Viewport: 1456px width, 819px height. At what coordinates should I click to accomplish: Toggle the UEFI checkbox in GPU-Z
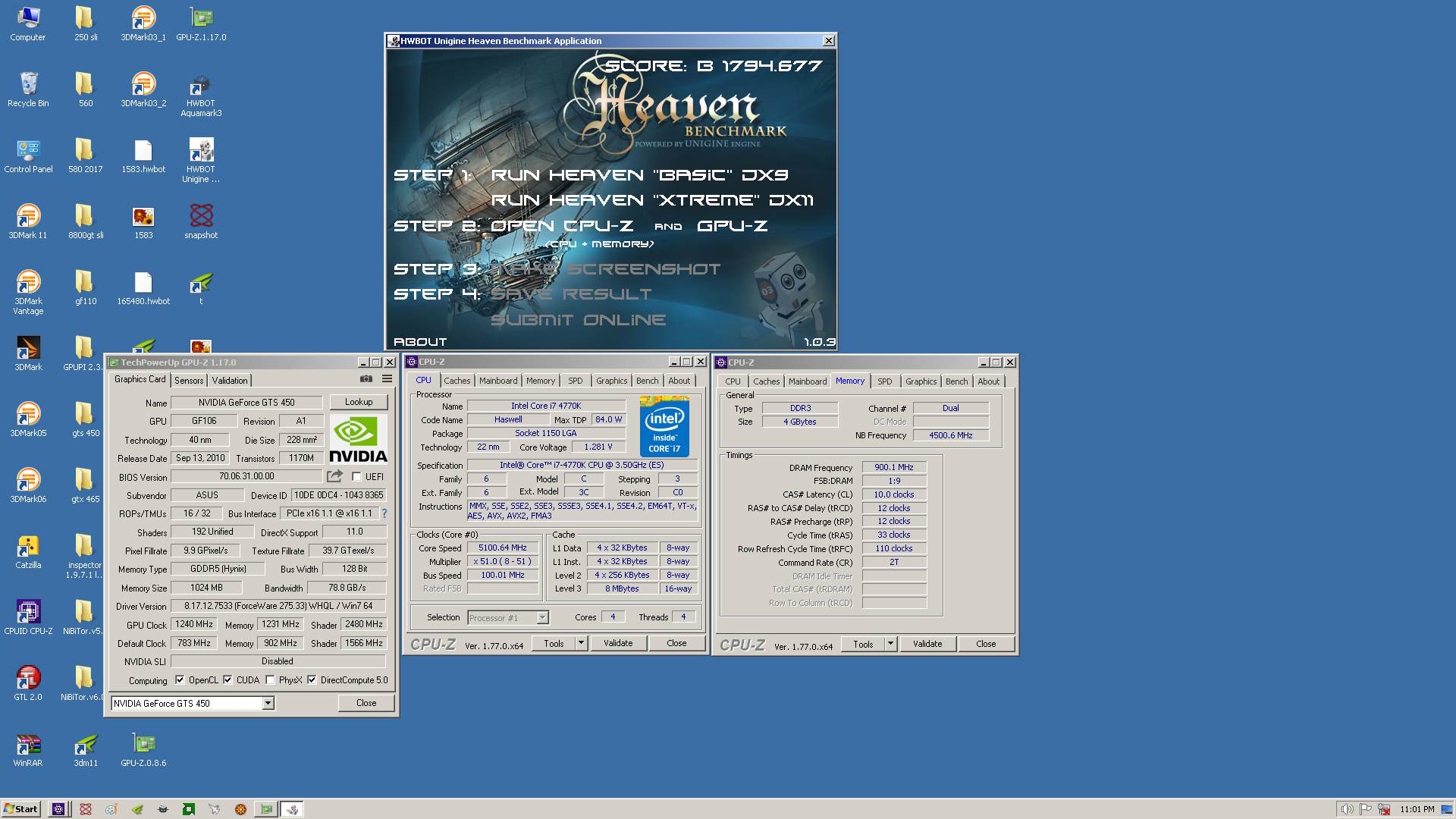(x=356, y=477)
